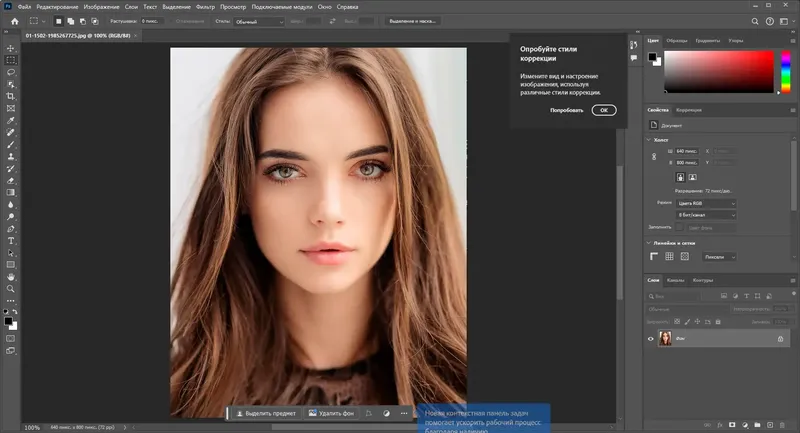This screenshot has height=433, width=800.
Task: Select the Brush tool
Action: [x=11, y=144]
